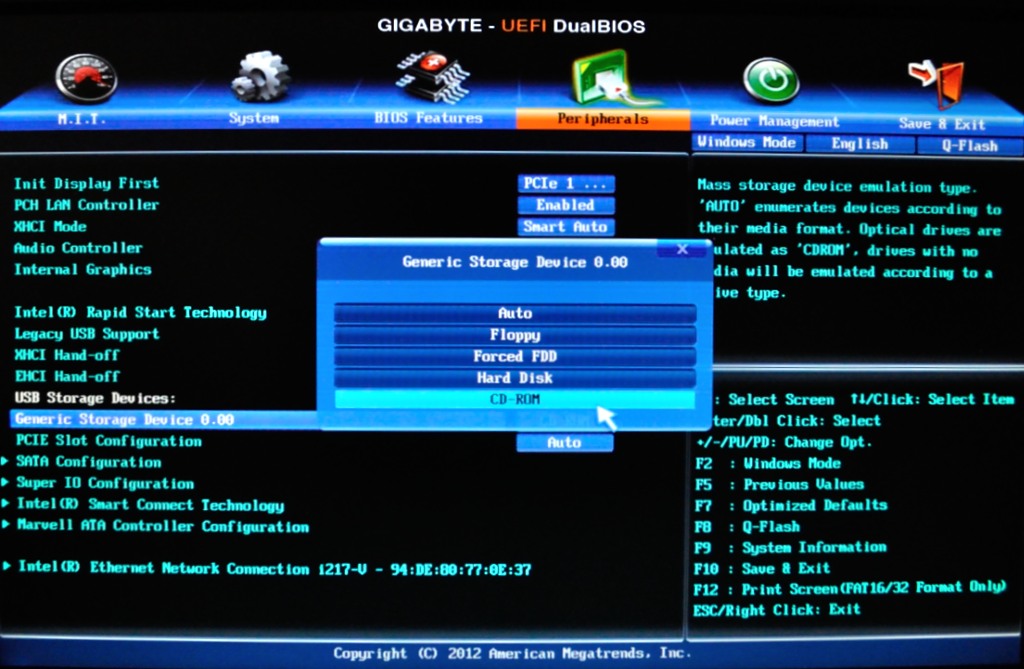
Task: Select the PCH LAN Controller setting
Action: pos(86,205)
